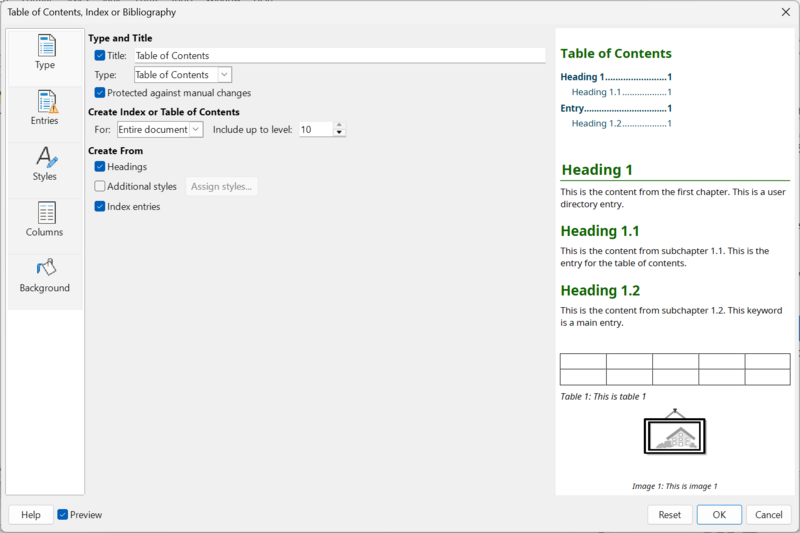800x533 pixels.
Task: Click the bold Entry line in preview
Action: (616, 108)
